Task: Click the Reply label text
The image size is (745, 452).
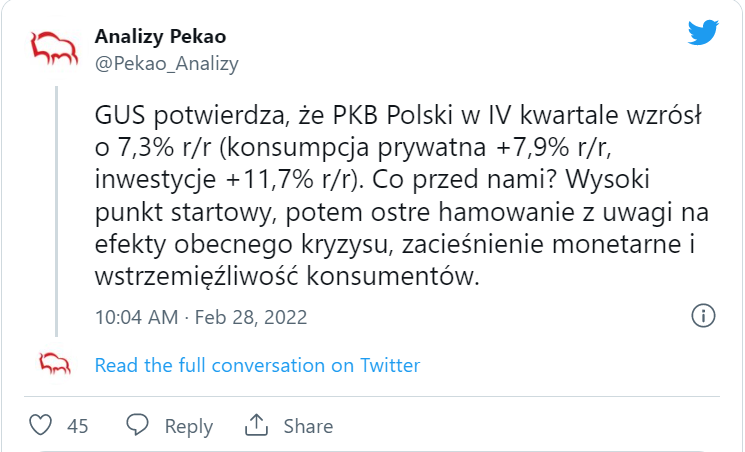Action: coord(189,426)
